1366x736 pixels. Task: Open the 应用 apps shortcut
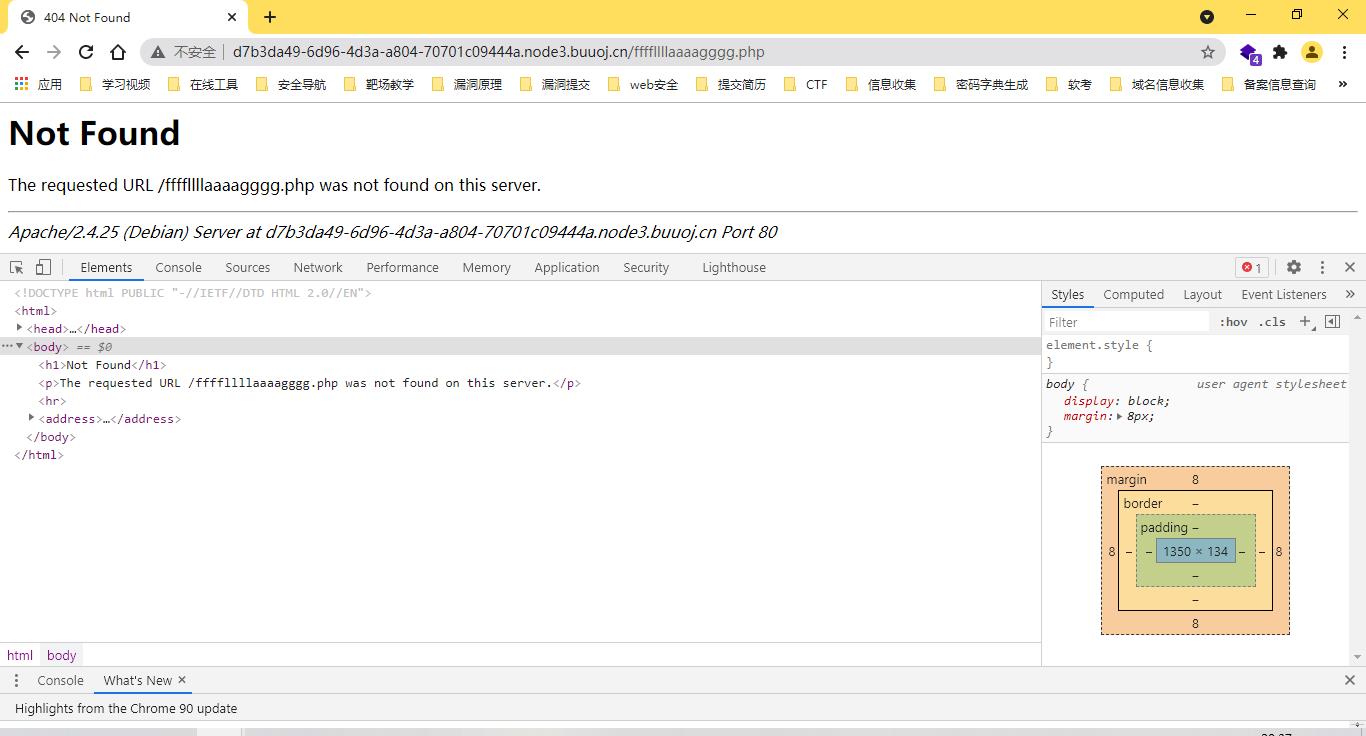38,84
